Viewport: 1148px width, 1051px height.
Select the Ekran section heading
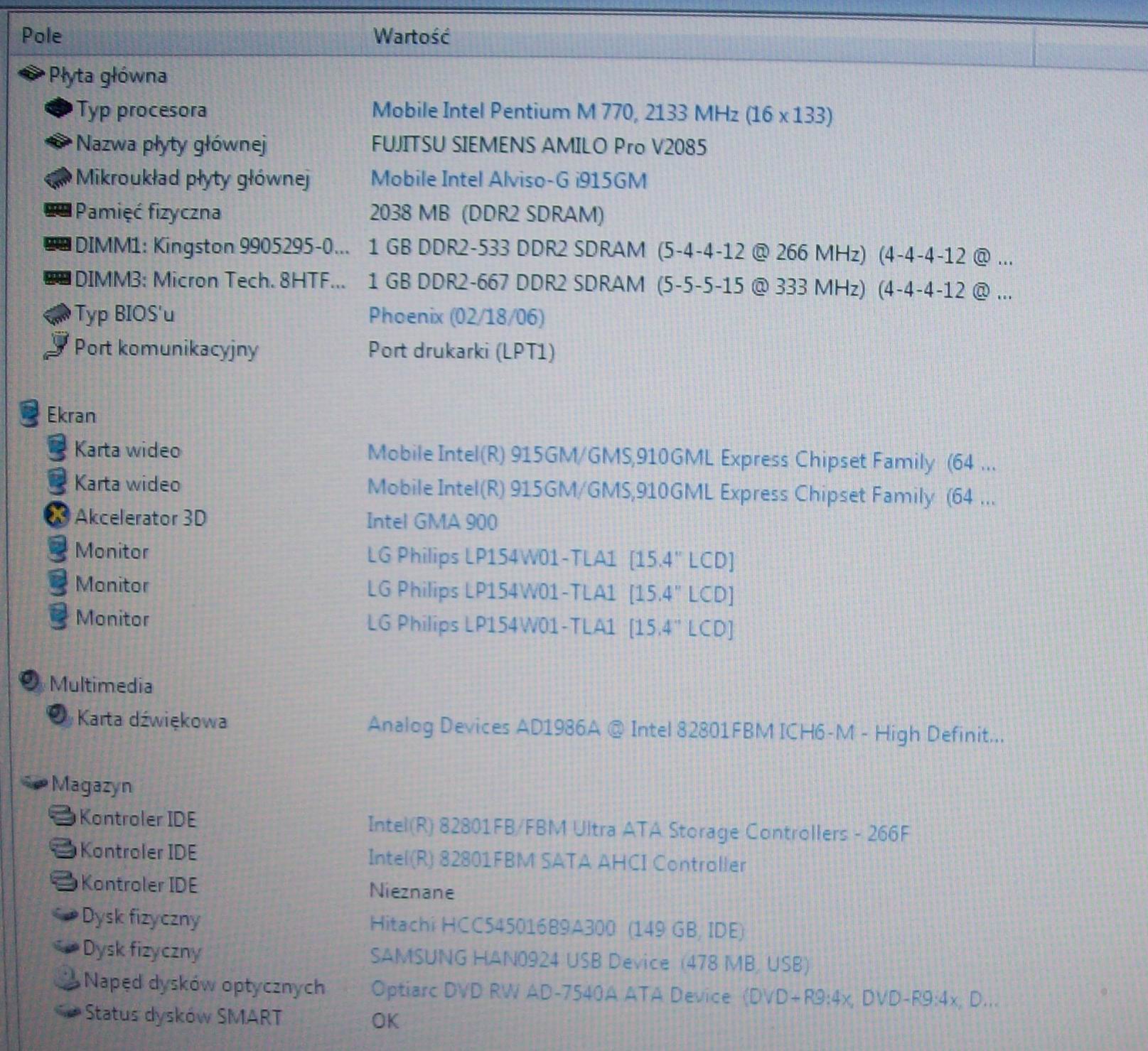coord(71,415)
